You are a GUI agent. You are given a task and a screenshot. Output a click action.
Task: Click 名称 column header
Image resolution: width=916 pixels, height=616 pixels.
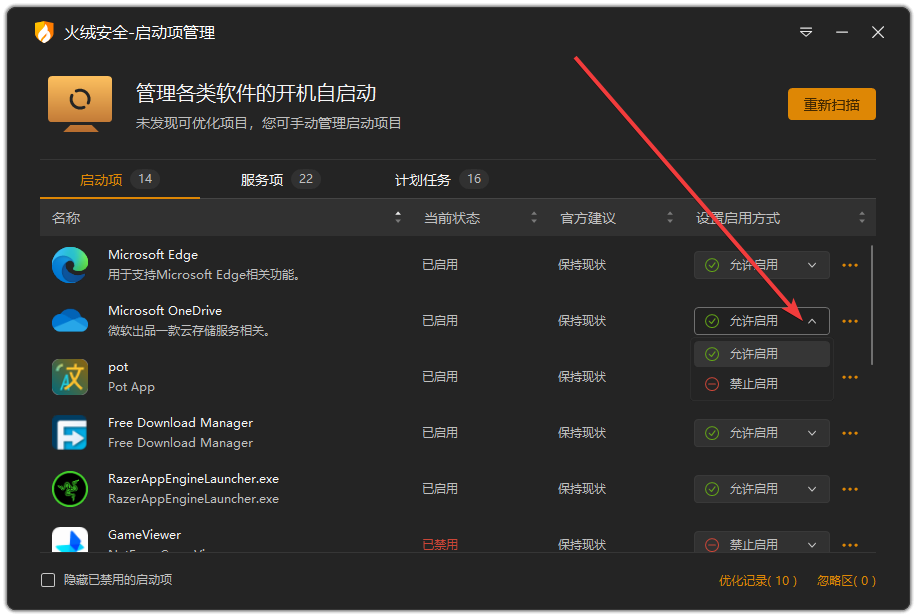point(66,218)
